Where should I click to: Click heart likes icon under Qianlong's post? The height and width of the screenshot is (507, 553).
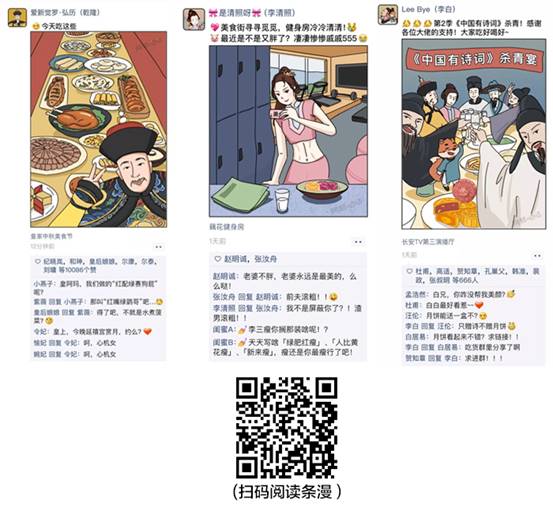[38, 262]
